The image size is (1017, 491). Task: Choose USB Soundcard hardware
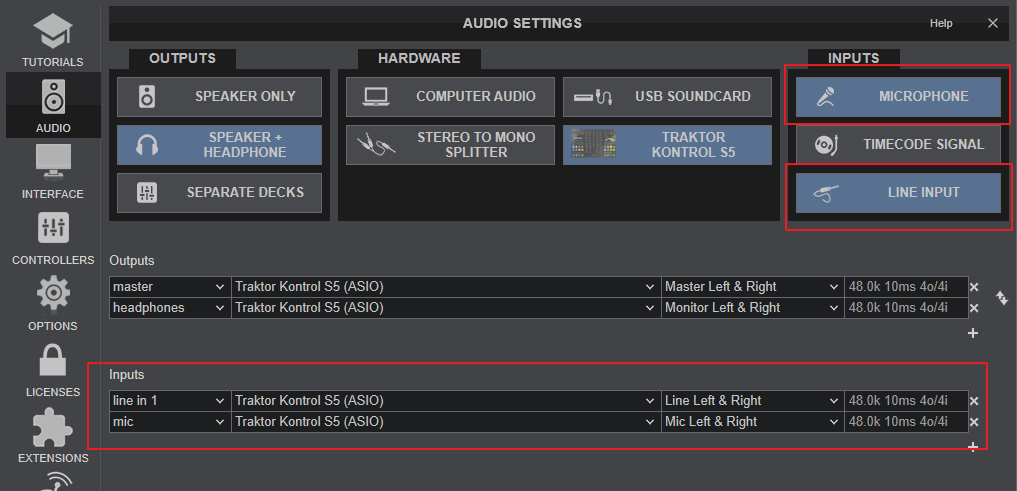[667, 97]
